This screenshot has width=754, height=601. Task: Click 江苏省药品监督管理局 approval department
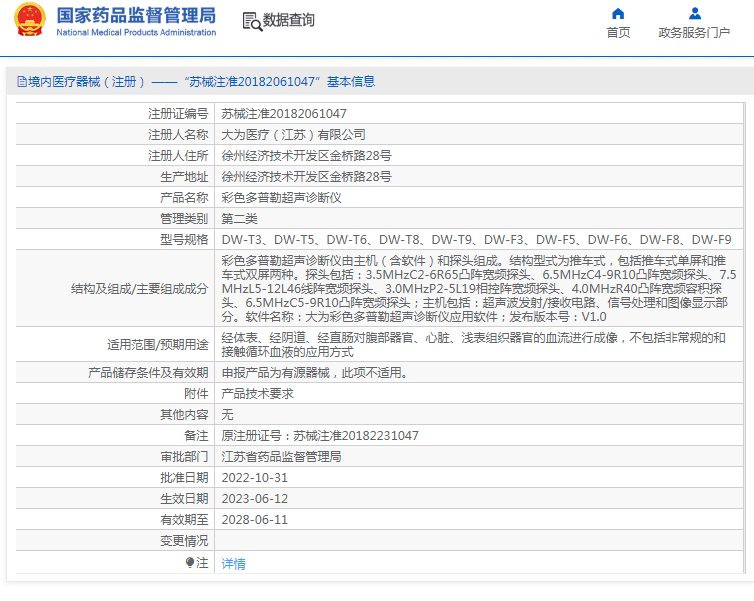point(281,457)
